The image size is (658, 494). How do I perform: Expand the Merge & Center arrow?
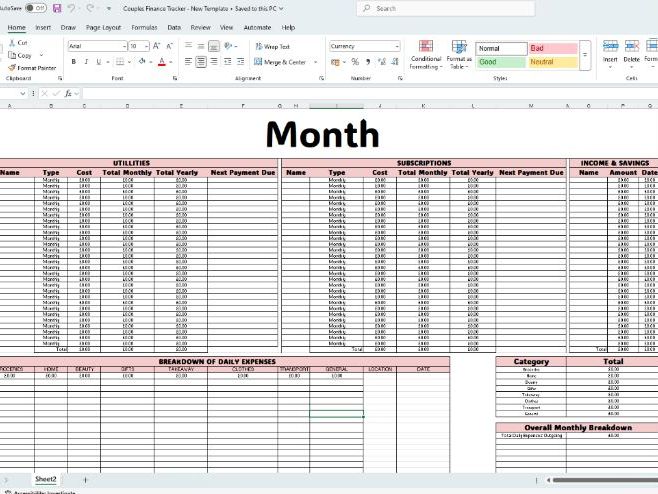316,62
